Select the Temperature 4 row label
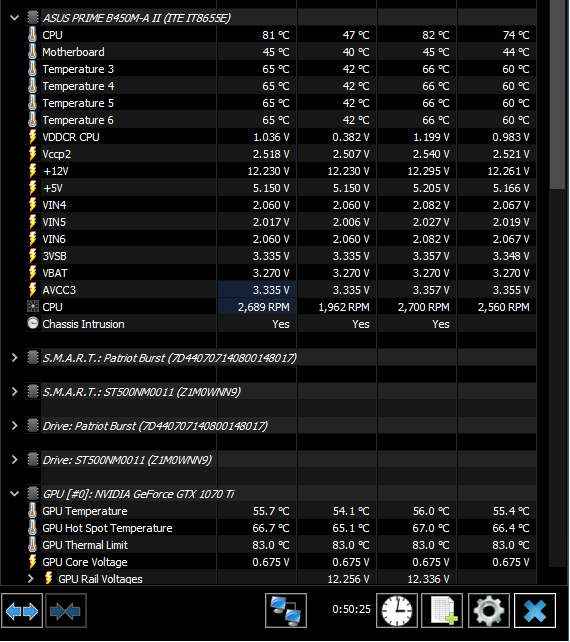570x642 pixels. [78, 86]
